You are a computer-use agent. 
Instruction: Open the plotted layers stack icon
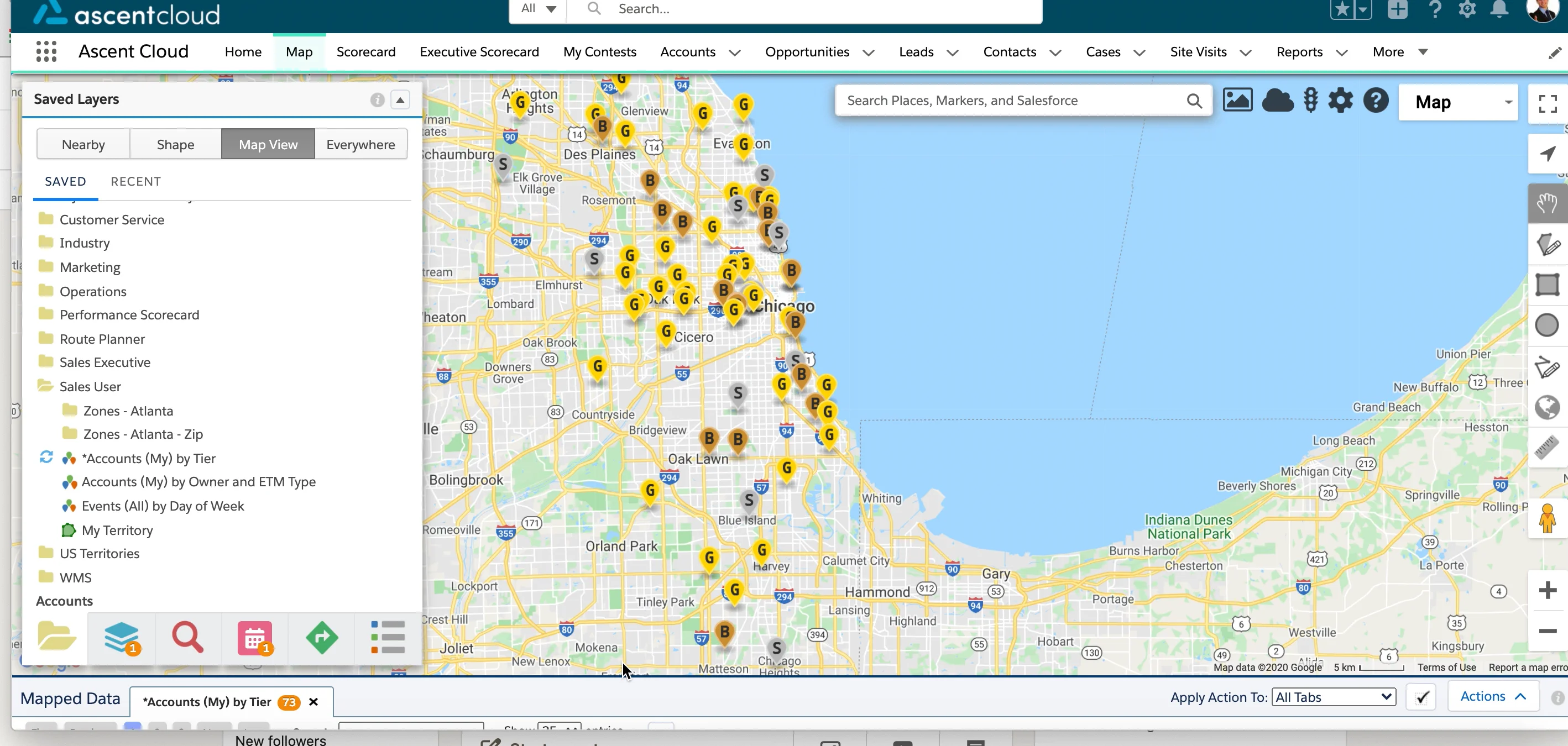click(122, 638)
